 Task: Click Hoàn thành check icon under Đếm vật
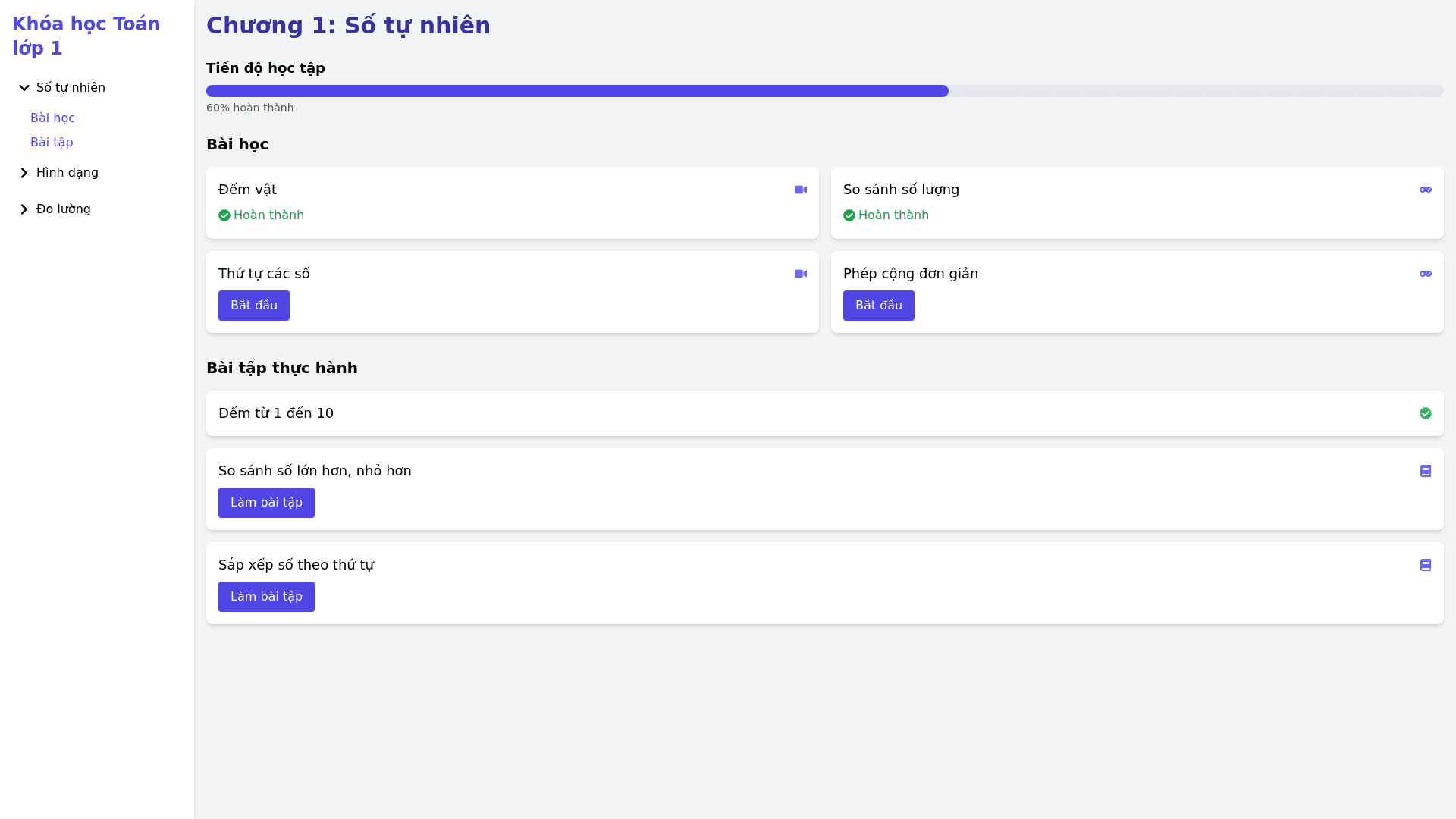pyautogui.click(x=224, y=215)
